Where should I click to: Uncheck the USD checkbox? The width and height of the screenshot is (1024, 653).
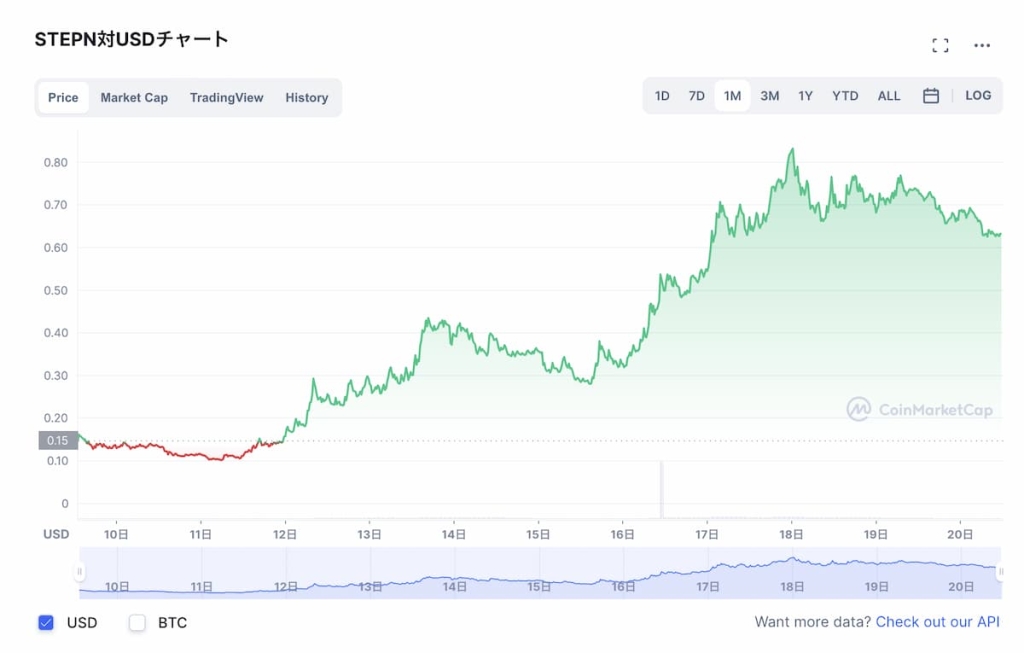click(46, 623)
